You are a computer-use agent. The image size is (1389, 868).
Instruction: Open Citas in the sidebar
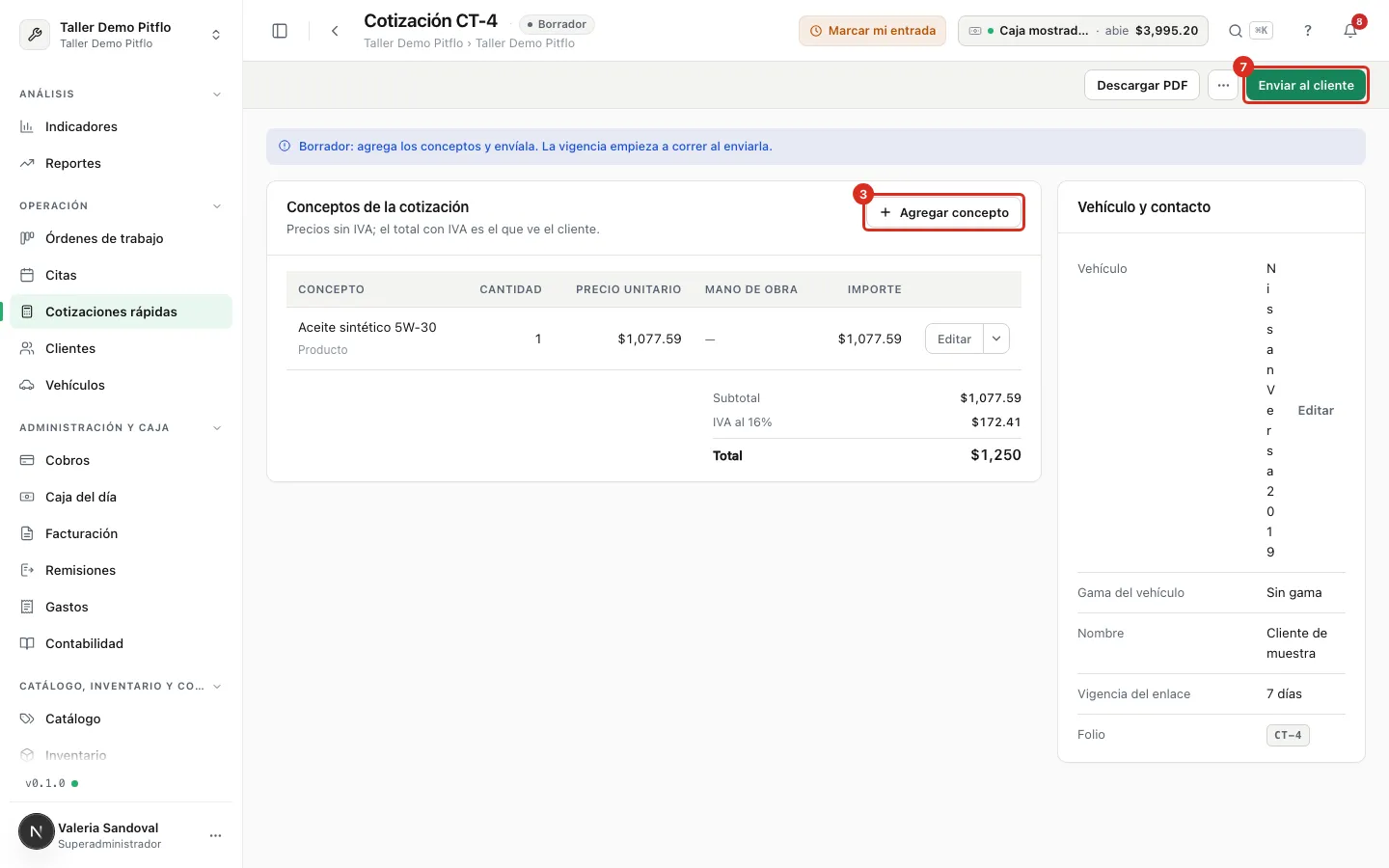click(121, 275)
